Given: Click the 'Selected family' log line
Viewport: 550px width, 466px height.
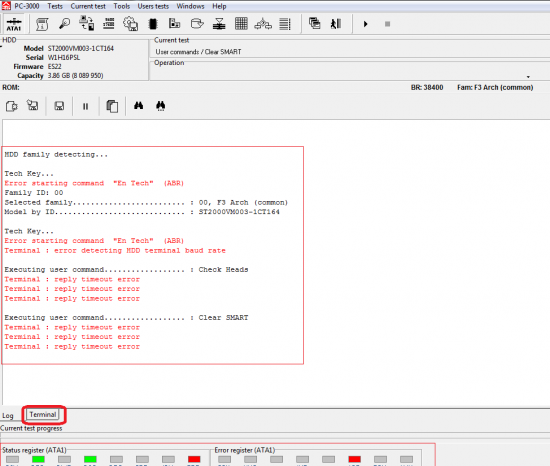Looking at the screenshot, I should point(146,203).
